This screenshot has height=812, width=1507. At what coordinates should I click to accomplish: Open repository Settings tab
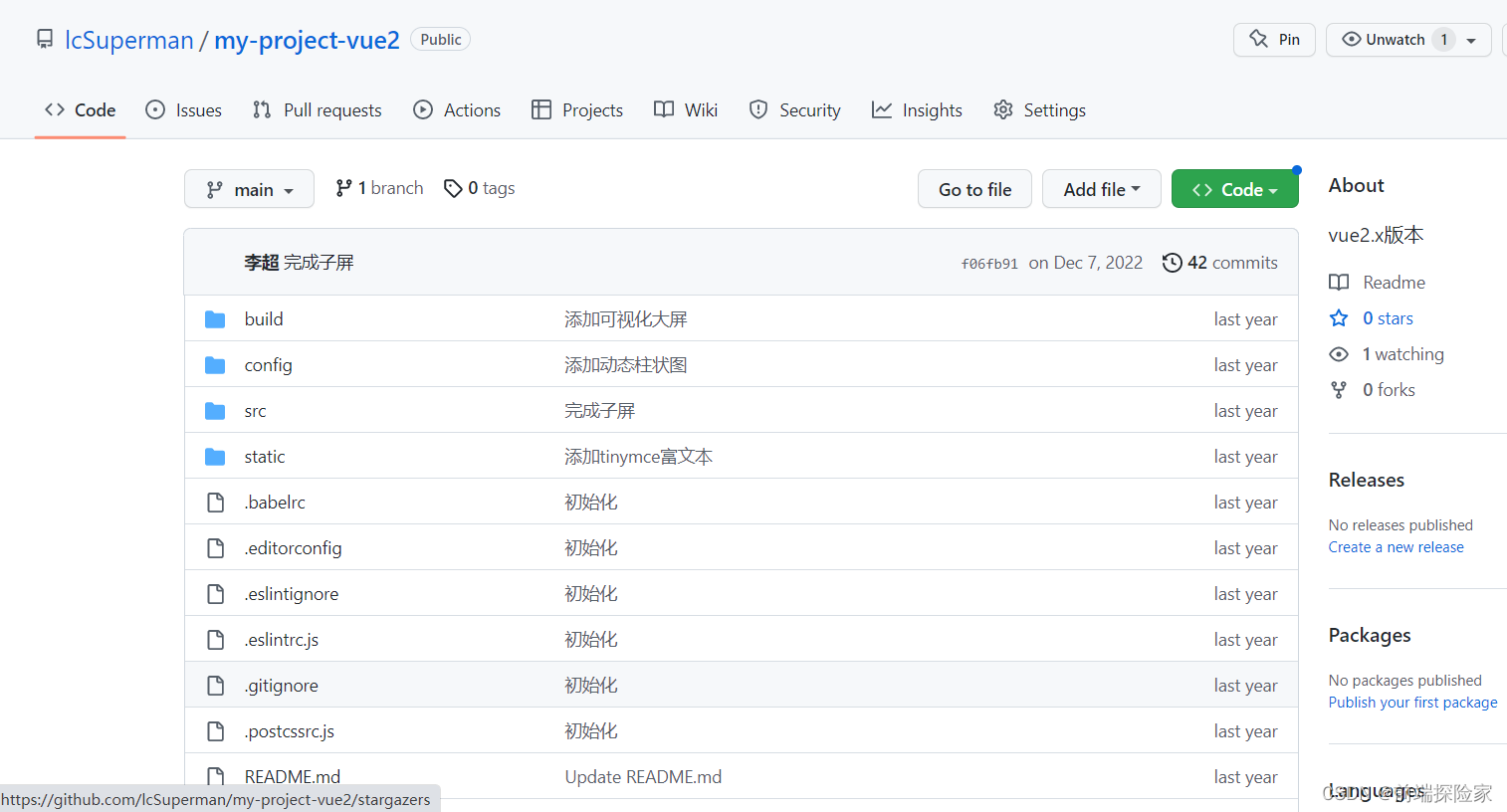click(1039, 110)
